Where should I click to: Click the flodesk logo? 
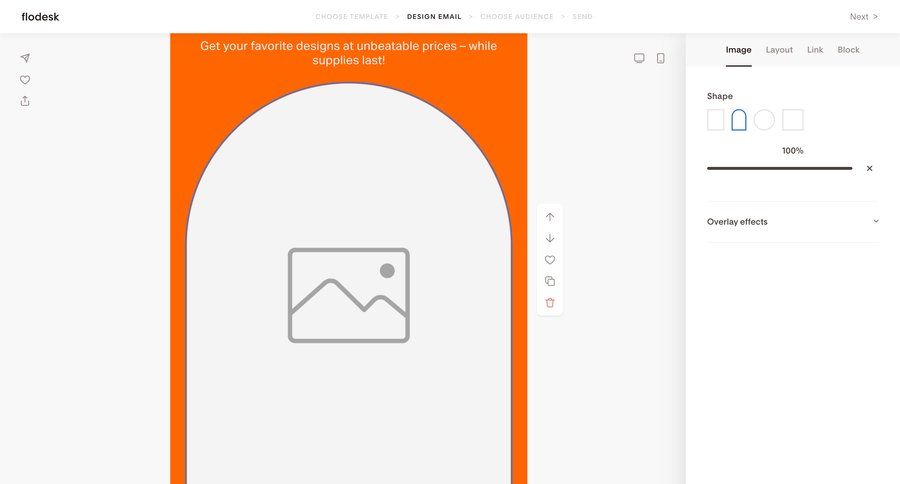tap(40, 17)
